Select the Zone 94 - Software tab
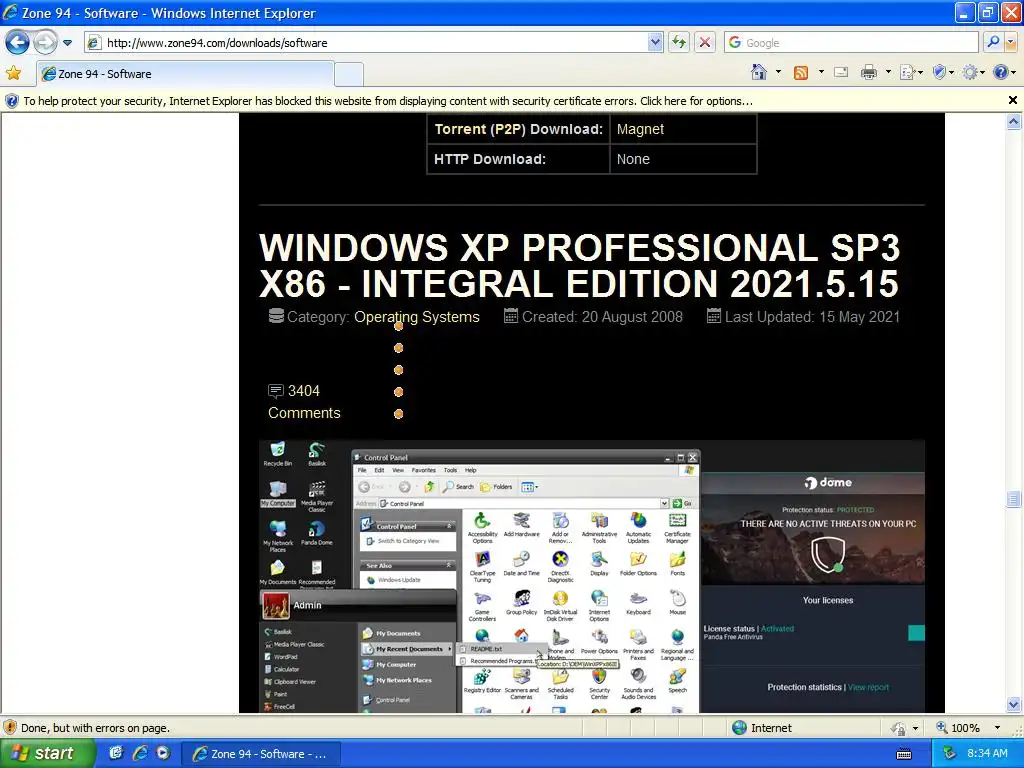The height and width of the screenshot is (768, 1024). pos(185,74)
